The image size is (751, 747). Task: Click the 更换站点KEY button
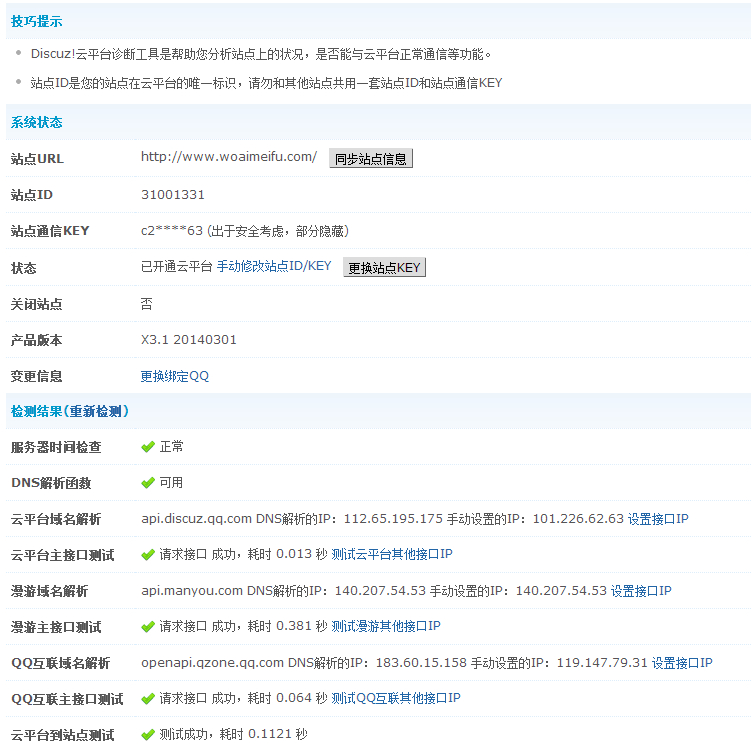(384, 267)
